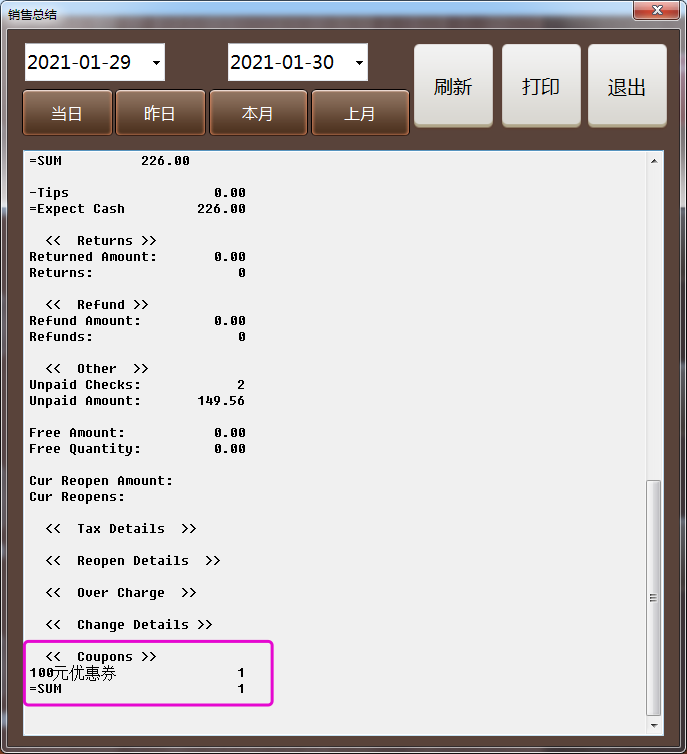Click the 'Unpaid Checks:' line
Image resolution: width=687 pixels, height=754 pixels.
coord(137,385)
